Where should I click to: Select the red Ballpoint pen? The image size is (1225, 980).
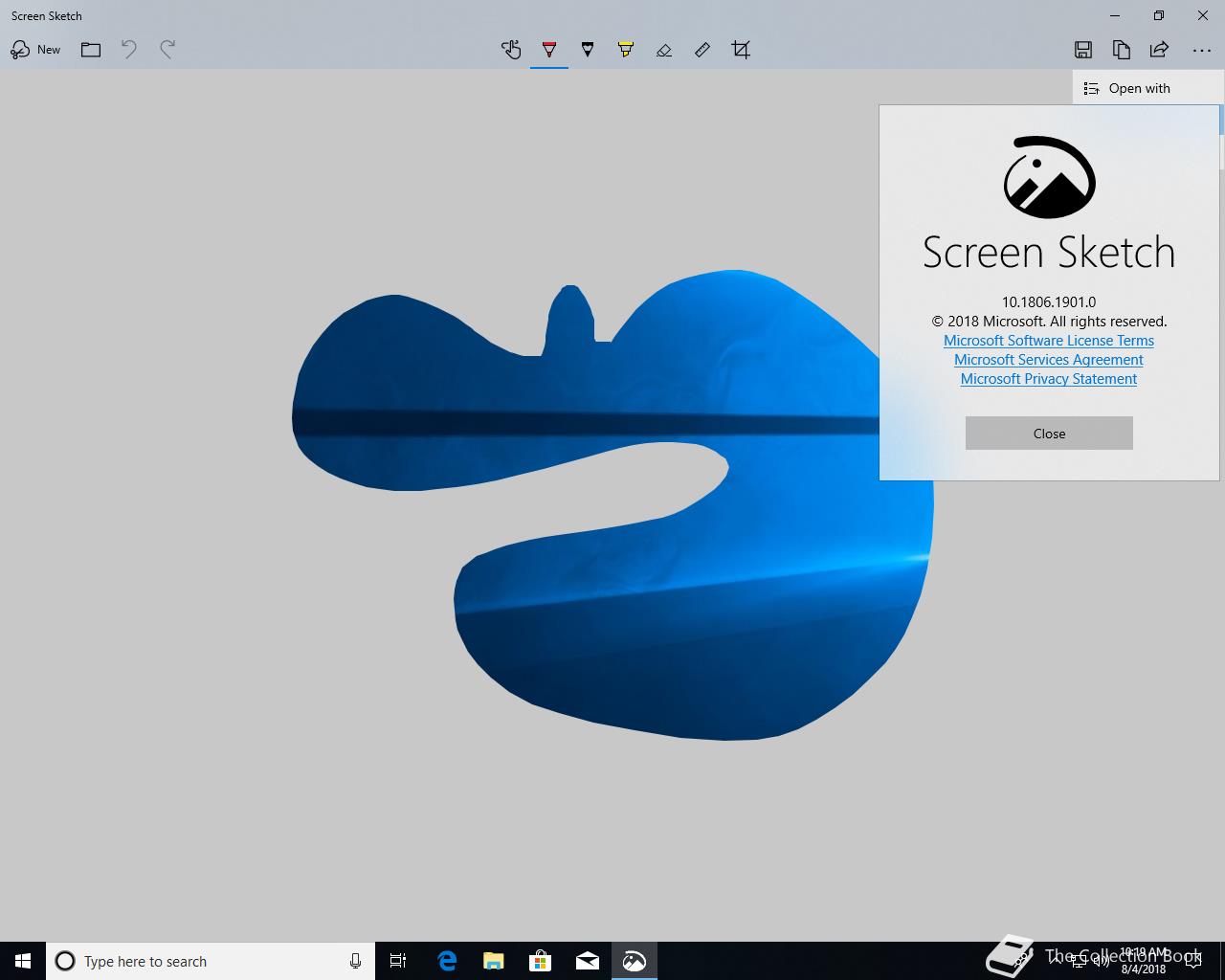click(549, 50)
